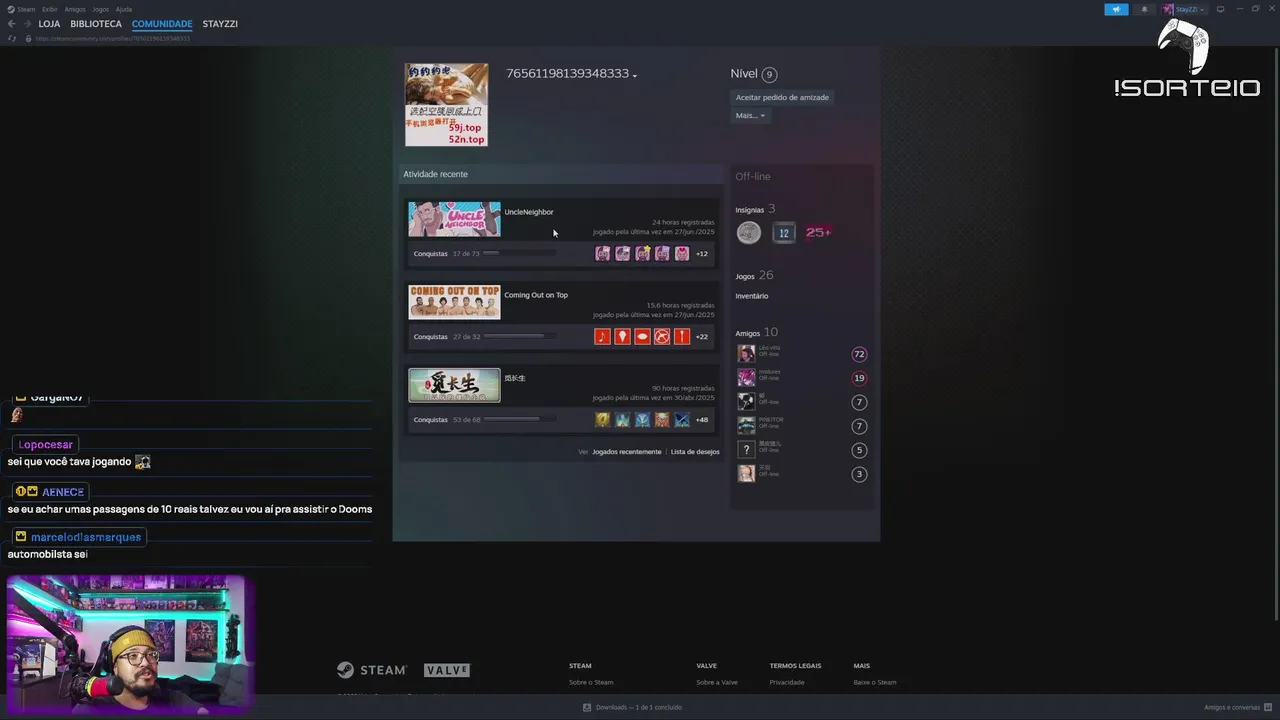The height and width of the screenshot is (720, 1280).
Task: Click Coming Out on Top achievements progress bar
Action: (x=519, y=337)
